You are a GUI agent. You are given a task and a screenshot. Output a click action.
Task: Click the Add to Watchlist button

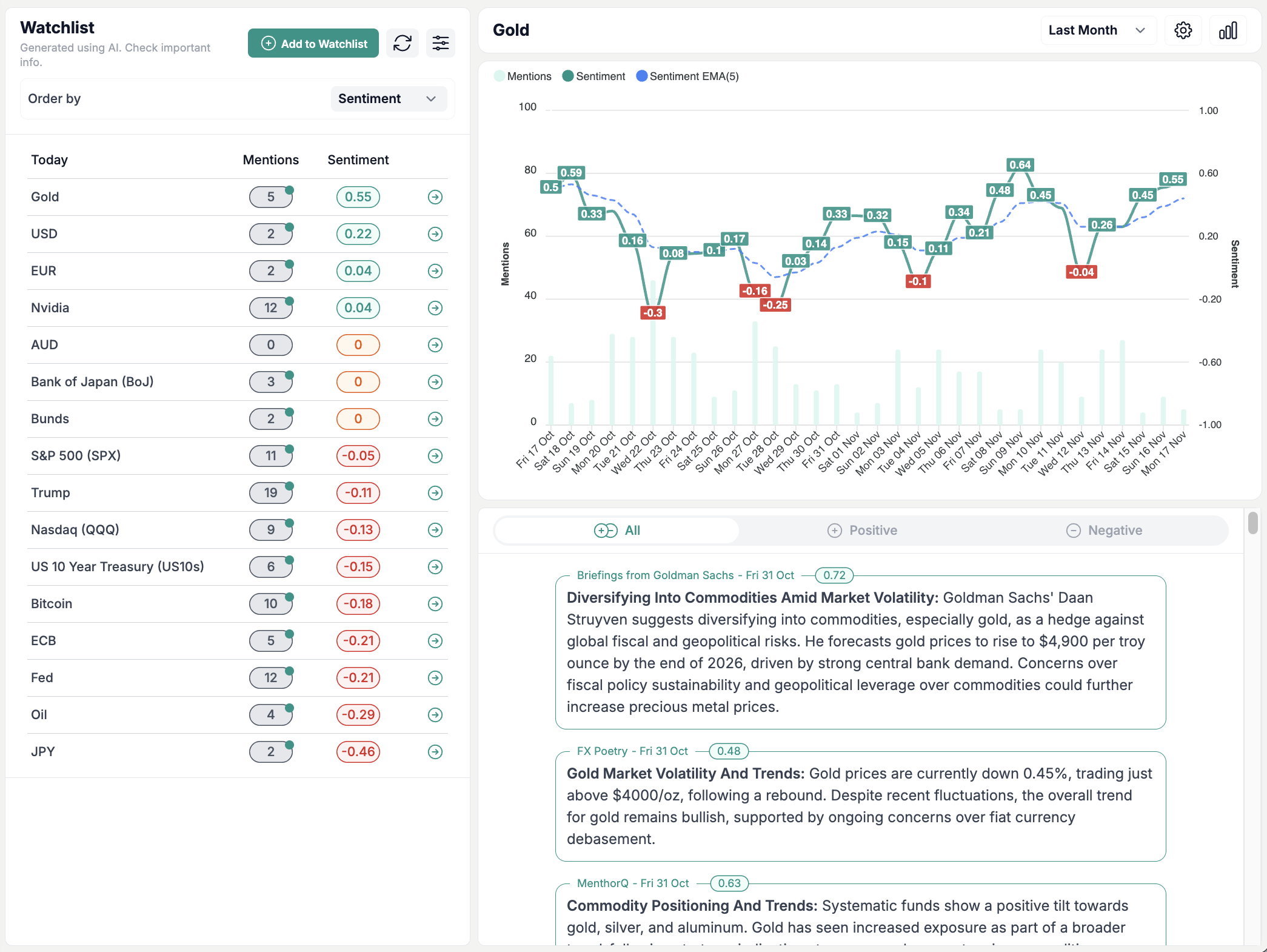point(313,43)
